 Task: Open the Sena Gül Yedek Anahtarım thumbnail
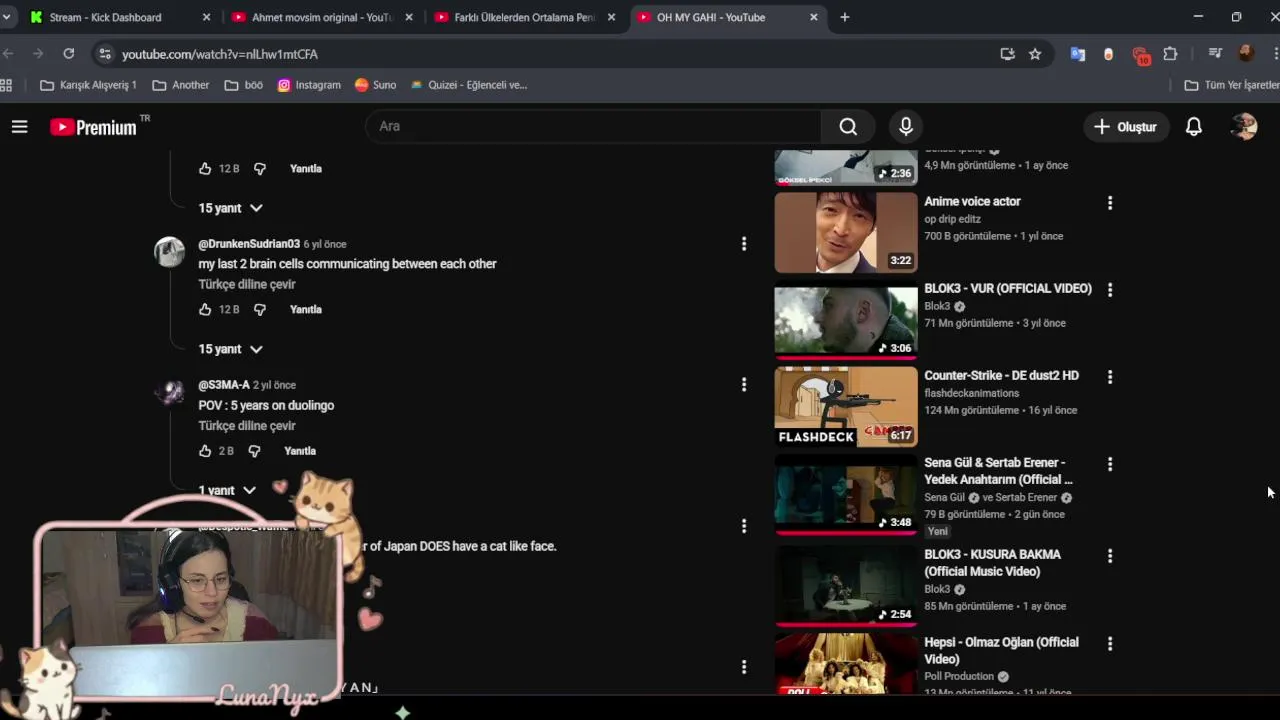[x=846, y=493]
